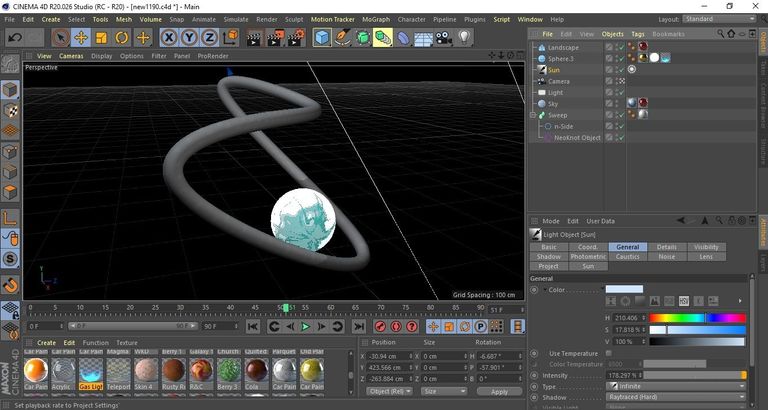Enable the Snap magnet icon
This screenshot has height=410, width=768.
(x=10, y=284)
